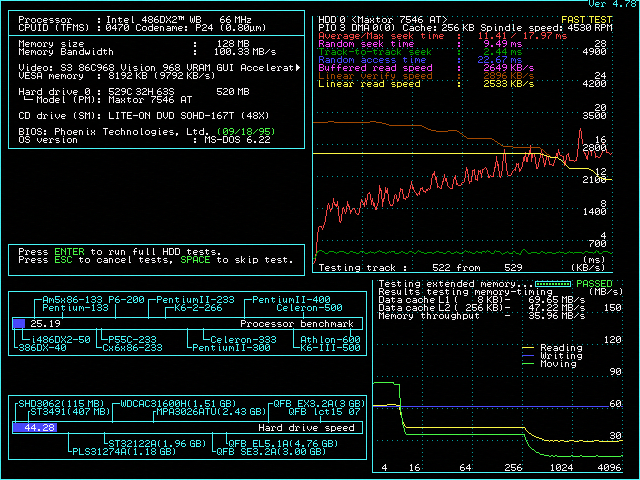Click the QFB EX3.2A(3 GB) reference drive
Screen dimensions: 640x480
click(319, 404)
